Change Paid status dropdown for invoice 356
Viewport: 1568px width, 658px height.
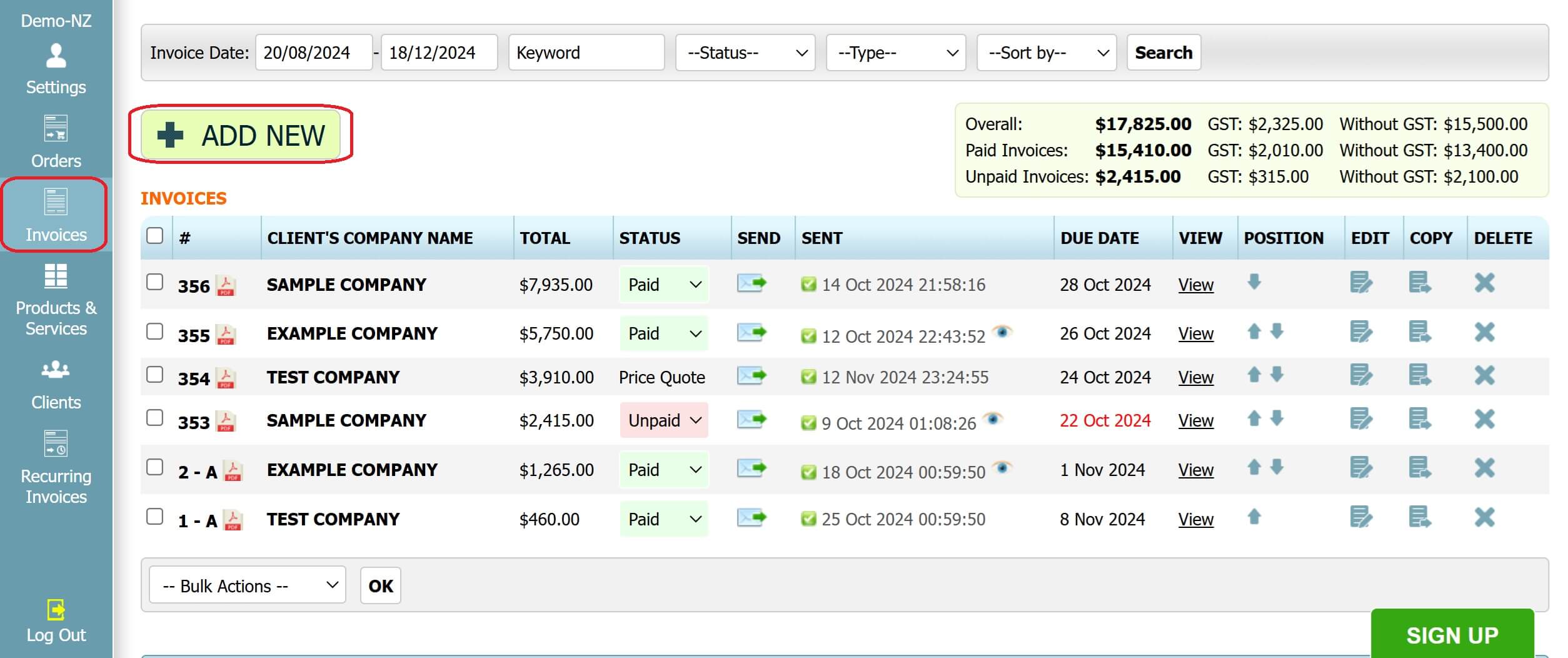point(664,285)
